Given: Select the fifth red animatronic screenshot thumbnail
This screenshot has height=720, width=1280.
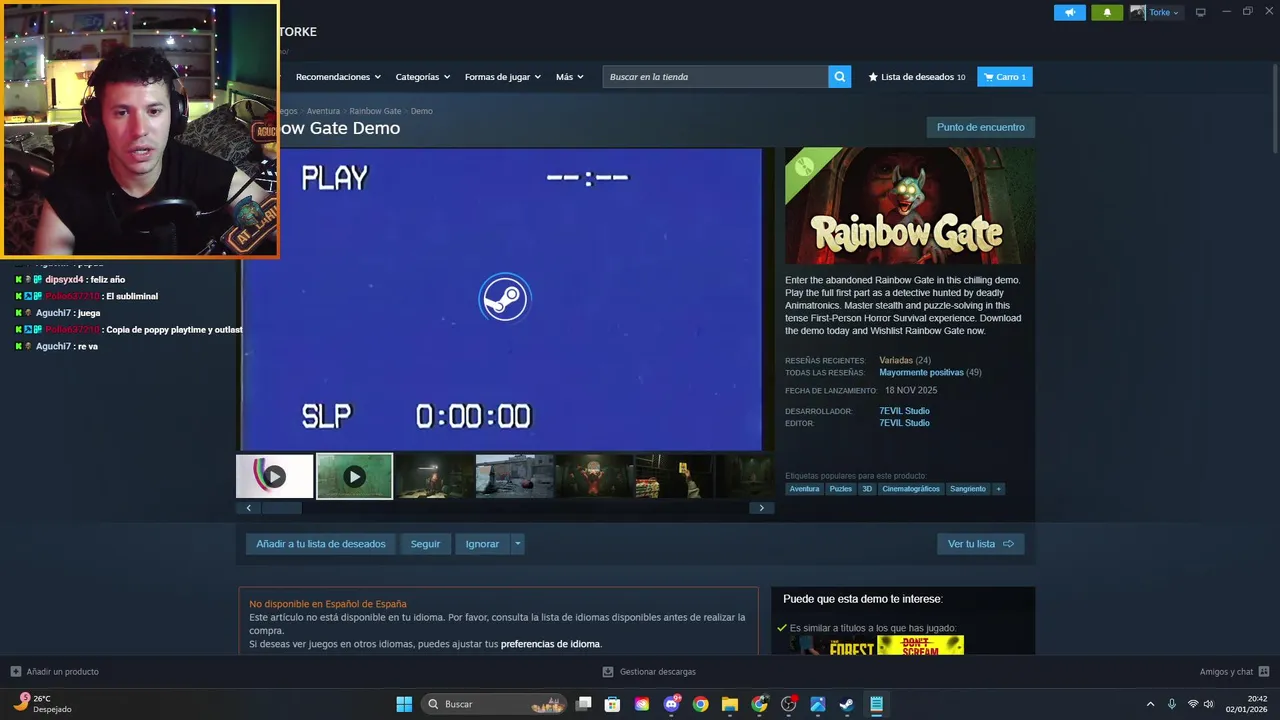Looking at the screenshot, I should click(594, 476).
